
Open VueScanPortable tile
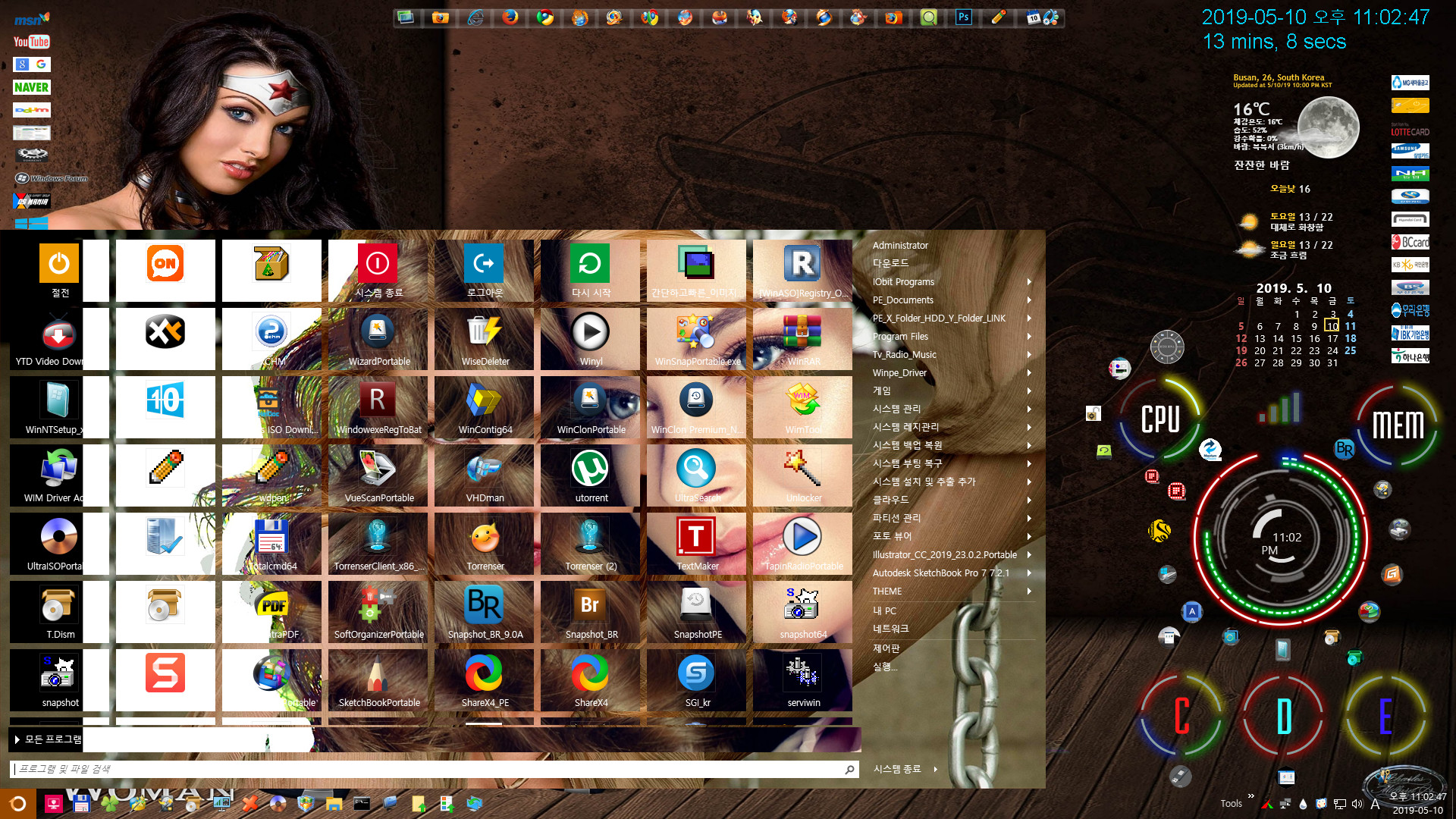click(378, 475)
